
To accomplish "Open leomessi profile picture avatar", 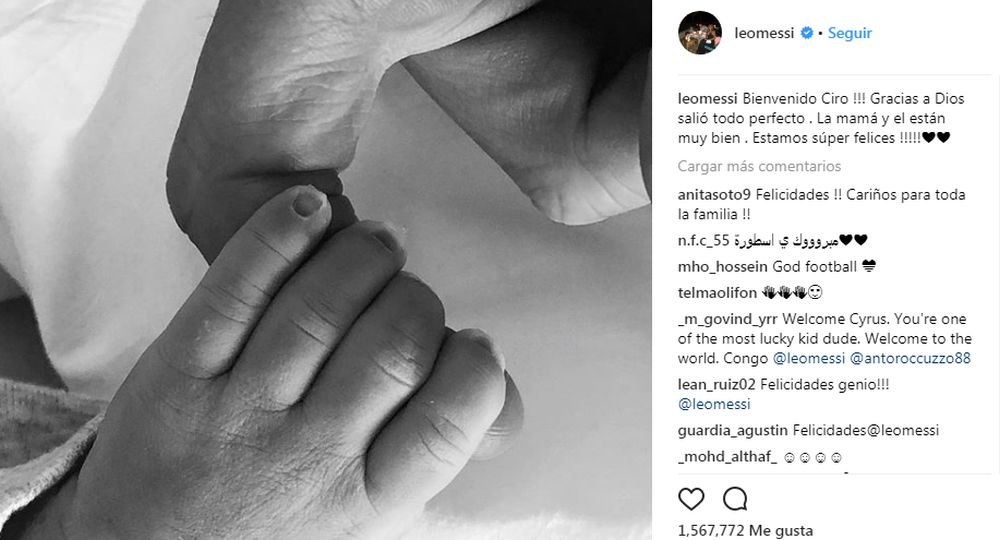I will [x=700, y=33].
